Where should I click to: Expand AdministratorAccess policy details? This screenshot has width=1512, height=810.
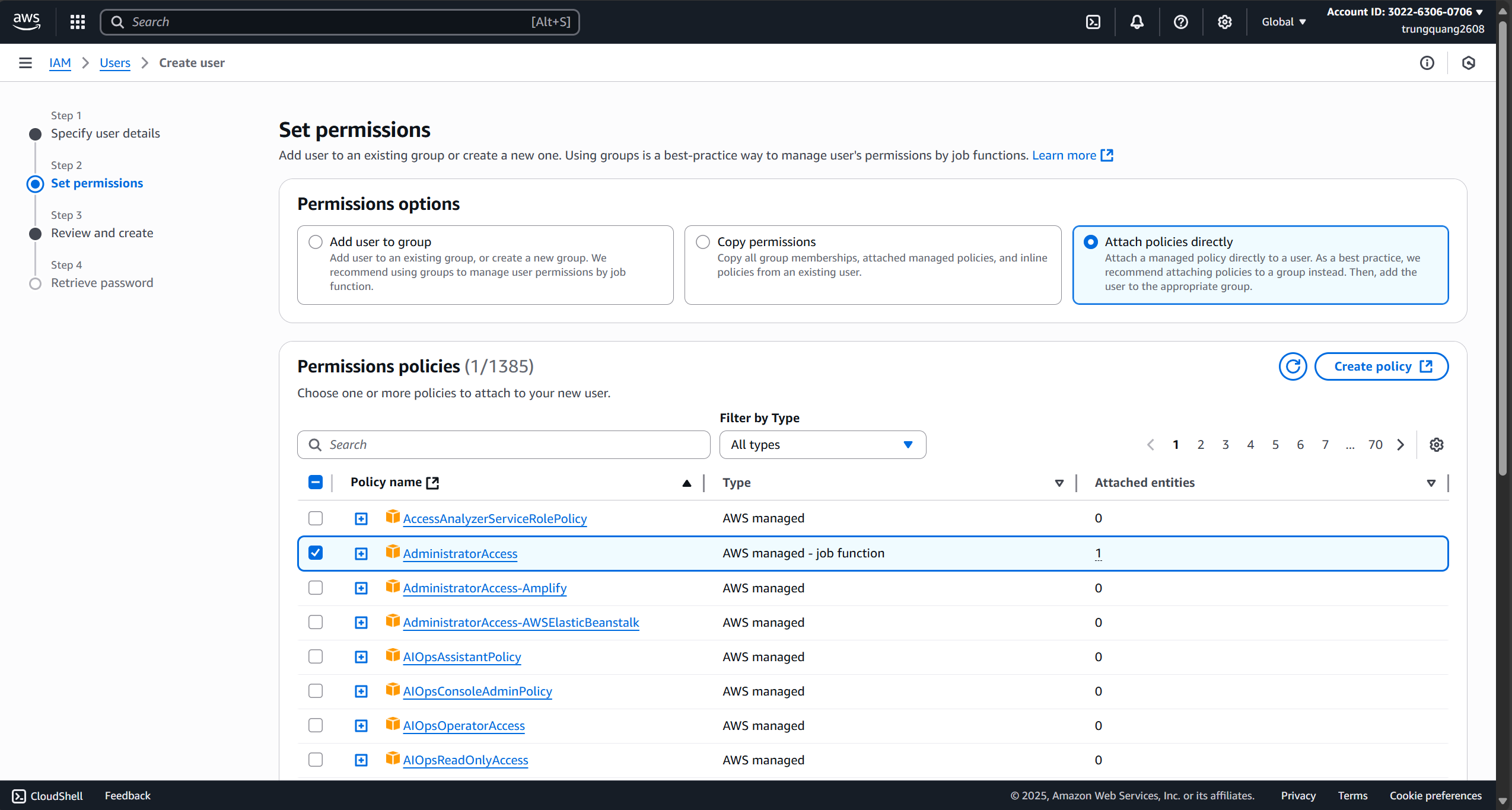click(x=361, y=554)
